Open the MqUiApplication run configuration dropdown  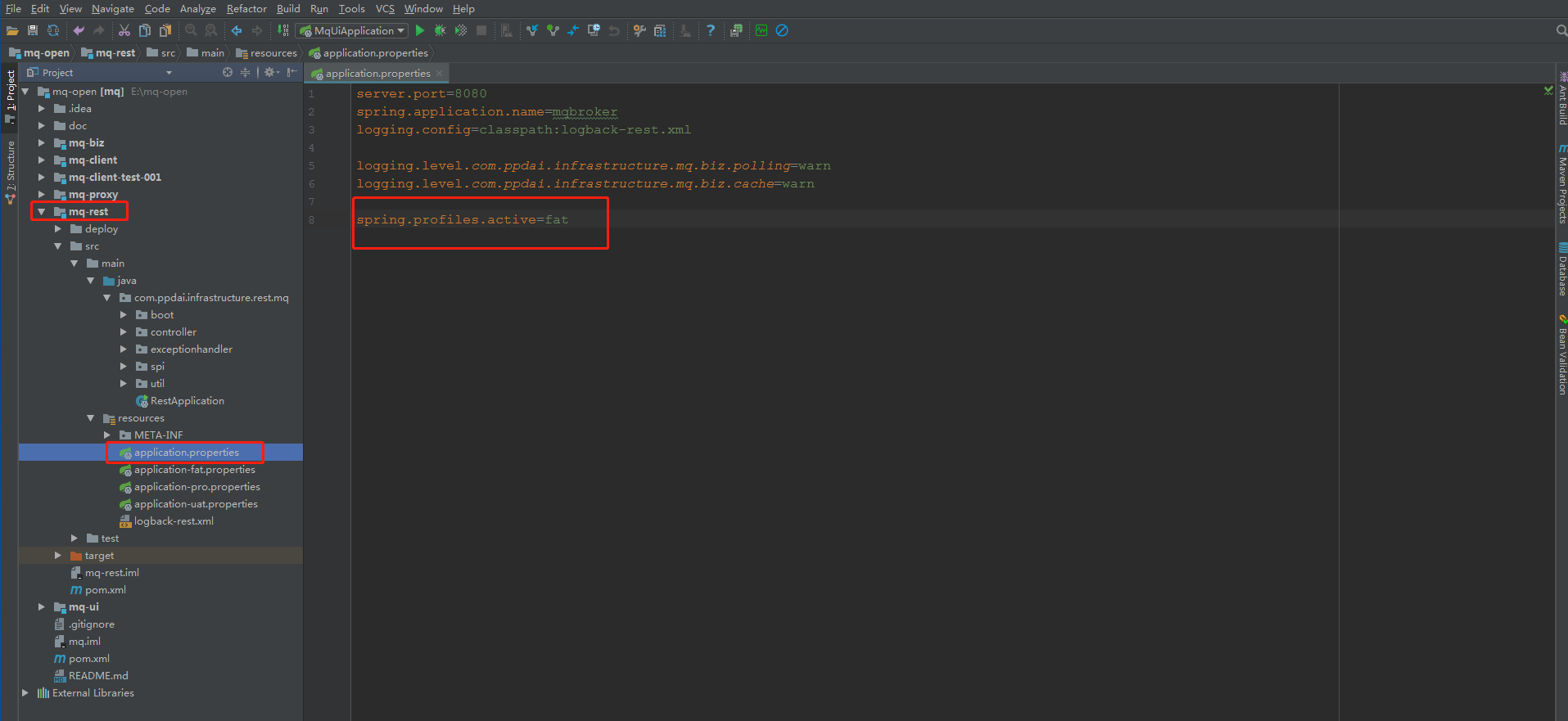[x=352, y=30]
